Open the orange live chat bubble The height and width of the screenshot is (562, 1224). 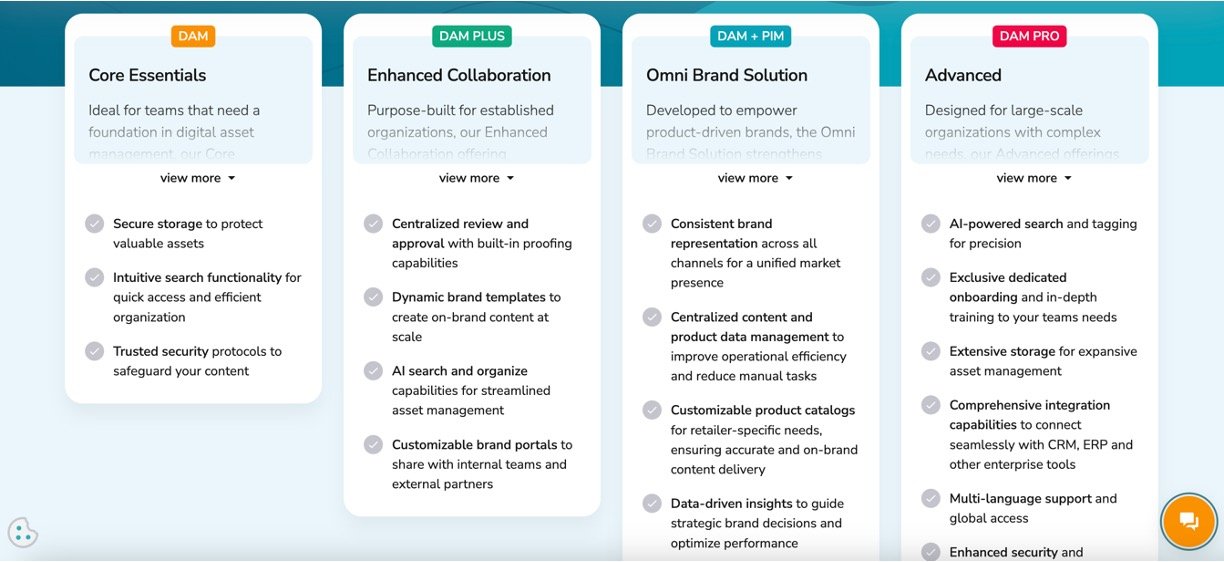pos(1188,521)
